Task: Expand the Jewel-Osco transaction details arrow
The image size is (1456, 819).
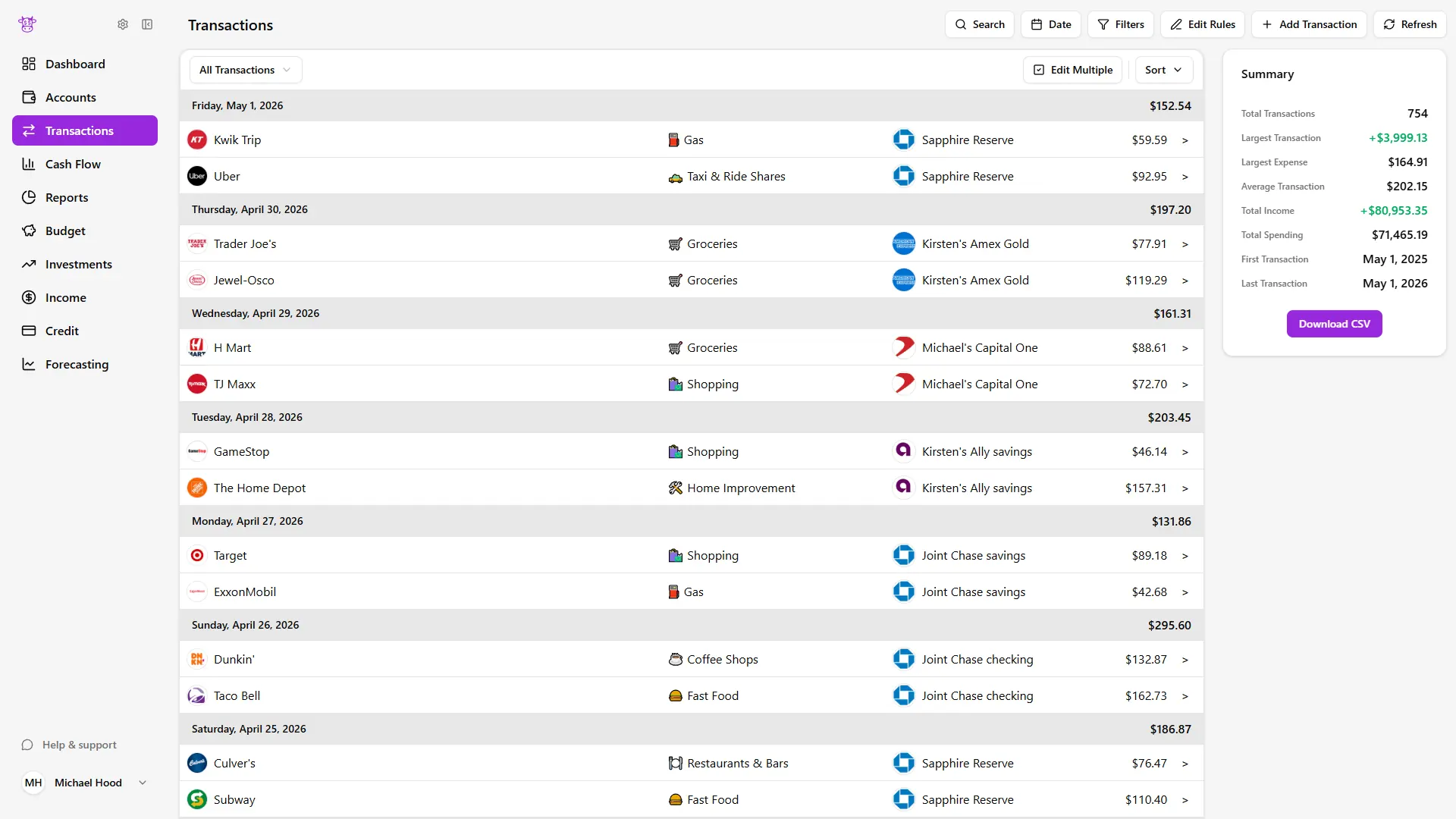Action: click(x=1185, y=281)
